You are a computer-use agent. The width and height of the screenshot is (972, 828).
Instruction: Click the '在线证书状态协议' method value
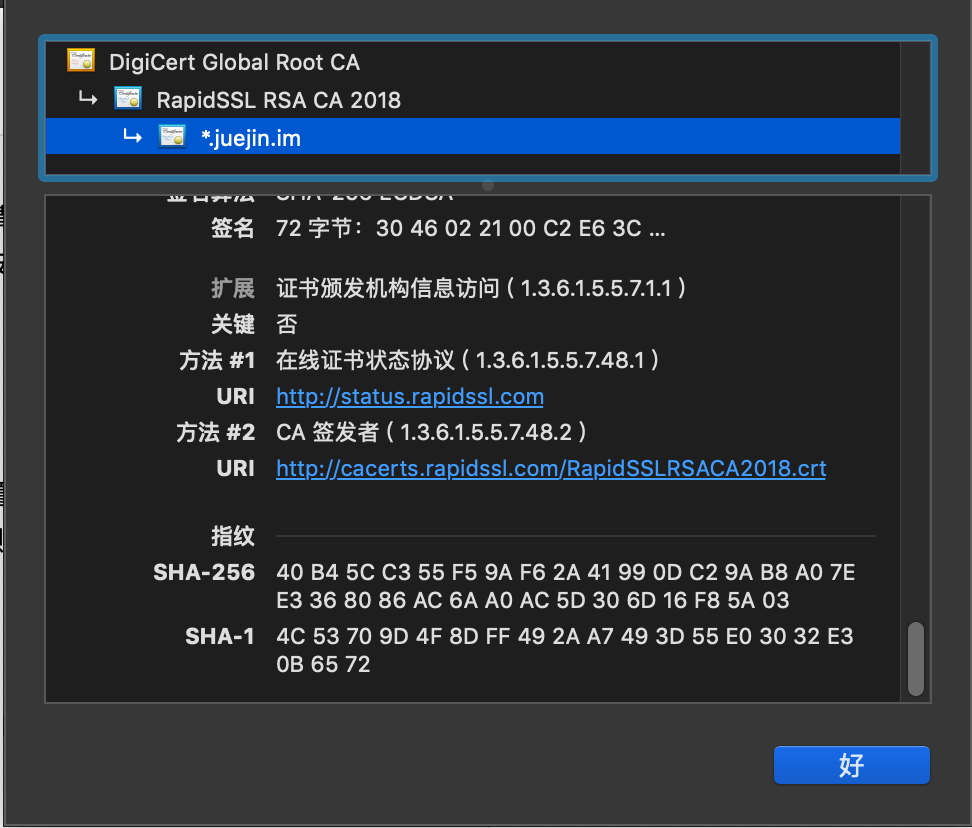pyautogui.click(x=467, y=360)
